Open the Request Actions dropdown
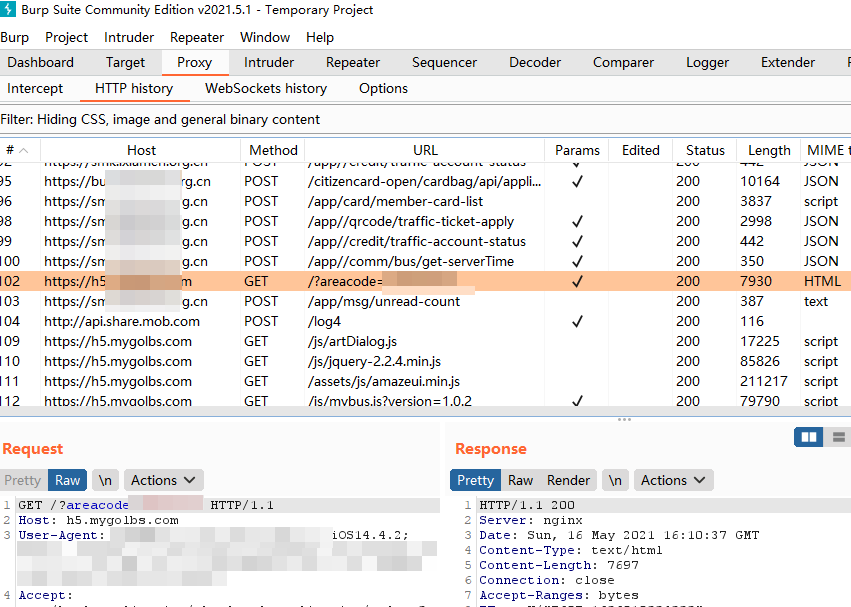Viewport: 851px width, 607px height. [x=163, y=480]
